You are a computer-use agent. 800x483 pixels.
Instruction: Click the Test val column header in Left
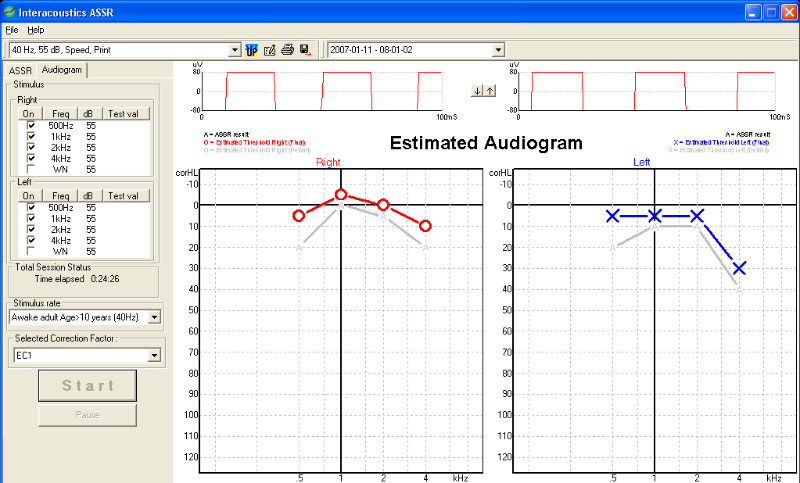pyautogui.click(x=128, y=196)
